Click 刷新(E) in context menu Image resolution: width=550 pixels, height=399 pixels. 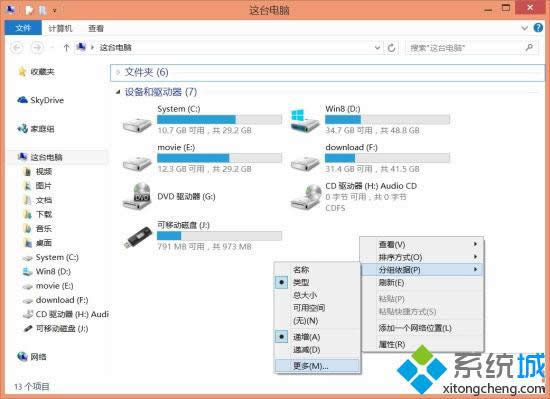tap(422, 282)
